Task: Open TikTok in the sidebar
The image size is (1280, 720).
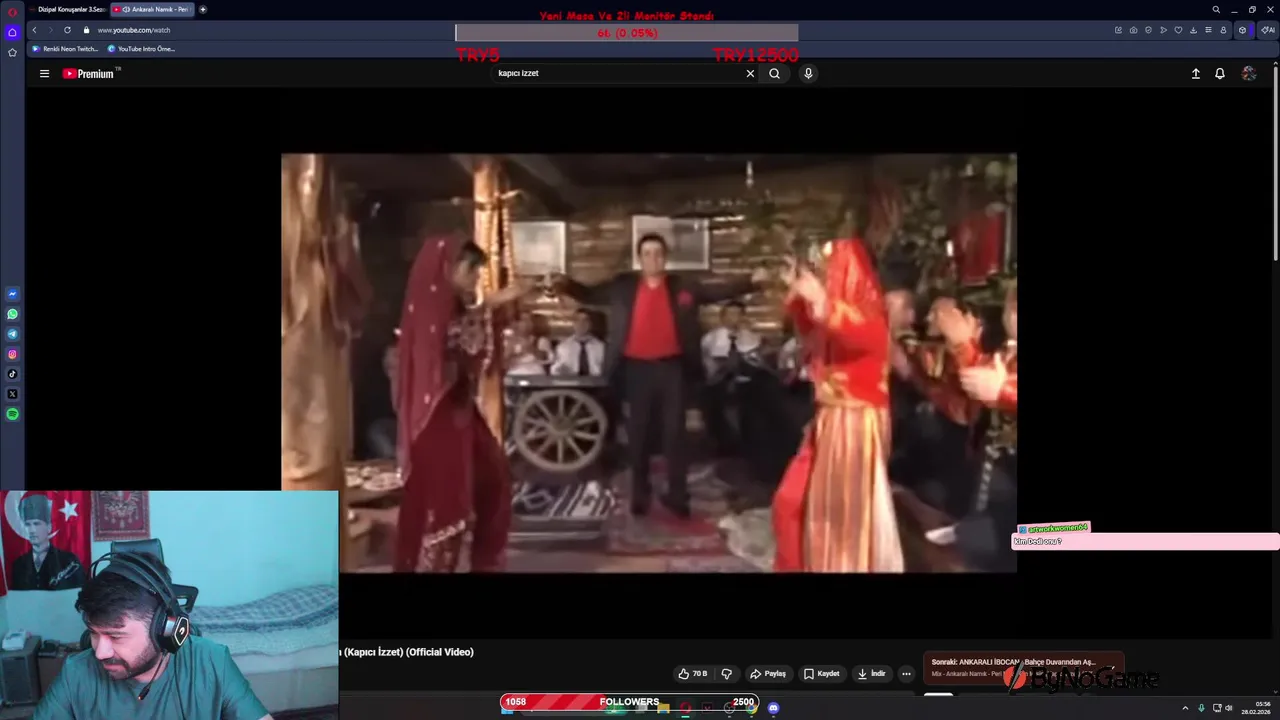Action: coord(12,374)
